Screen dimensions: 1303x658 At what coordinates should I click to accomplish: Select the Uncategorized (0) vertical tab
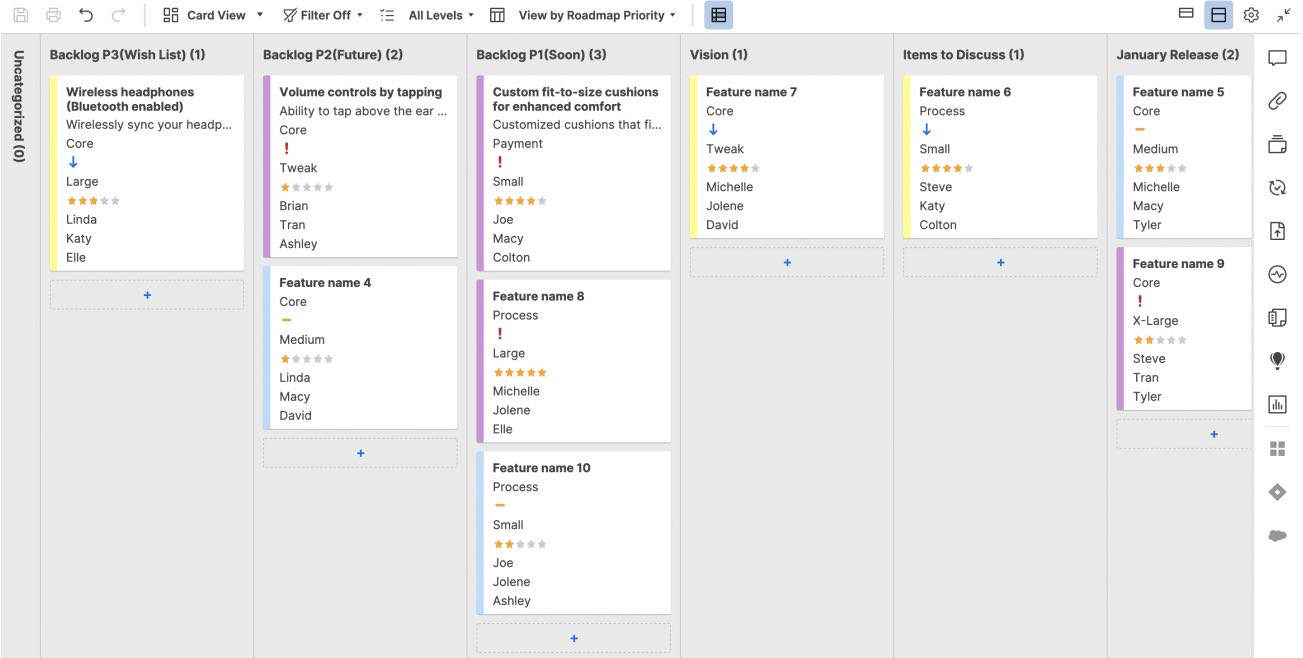tap(19, 106)
